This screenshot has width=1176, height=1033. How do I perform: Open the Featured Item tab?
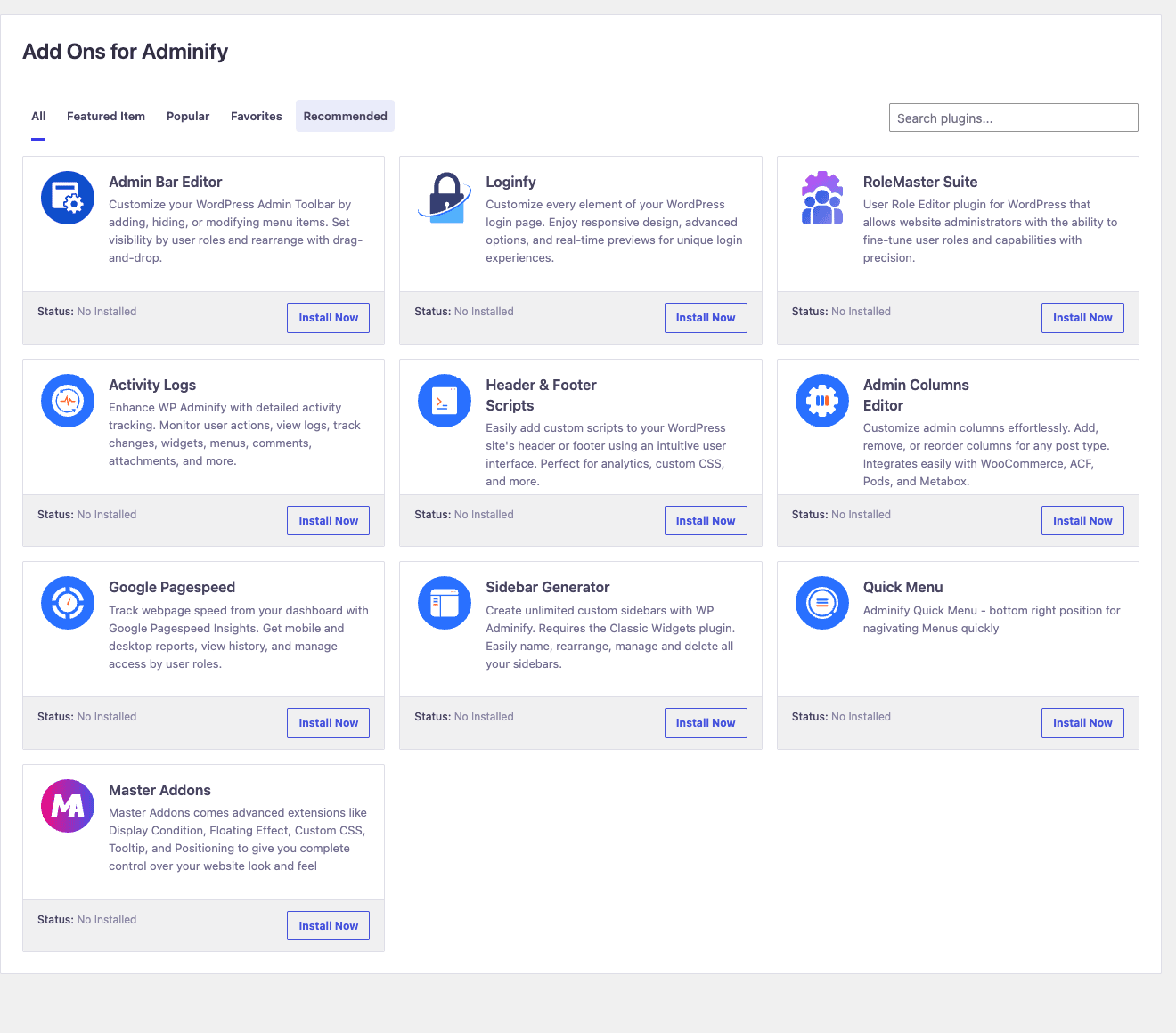(x=106, y=116)
